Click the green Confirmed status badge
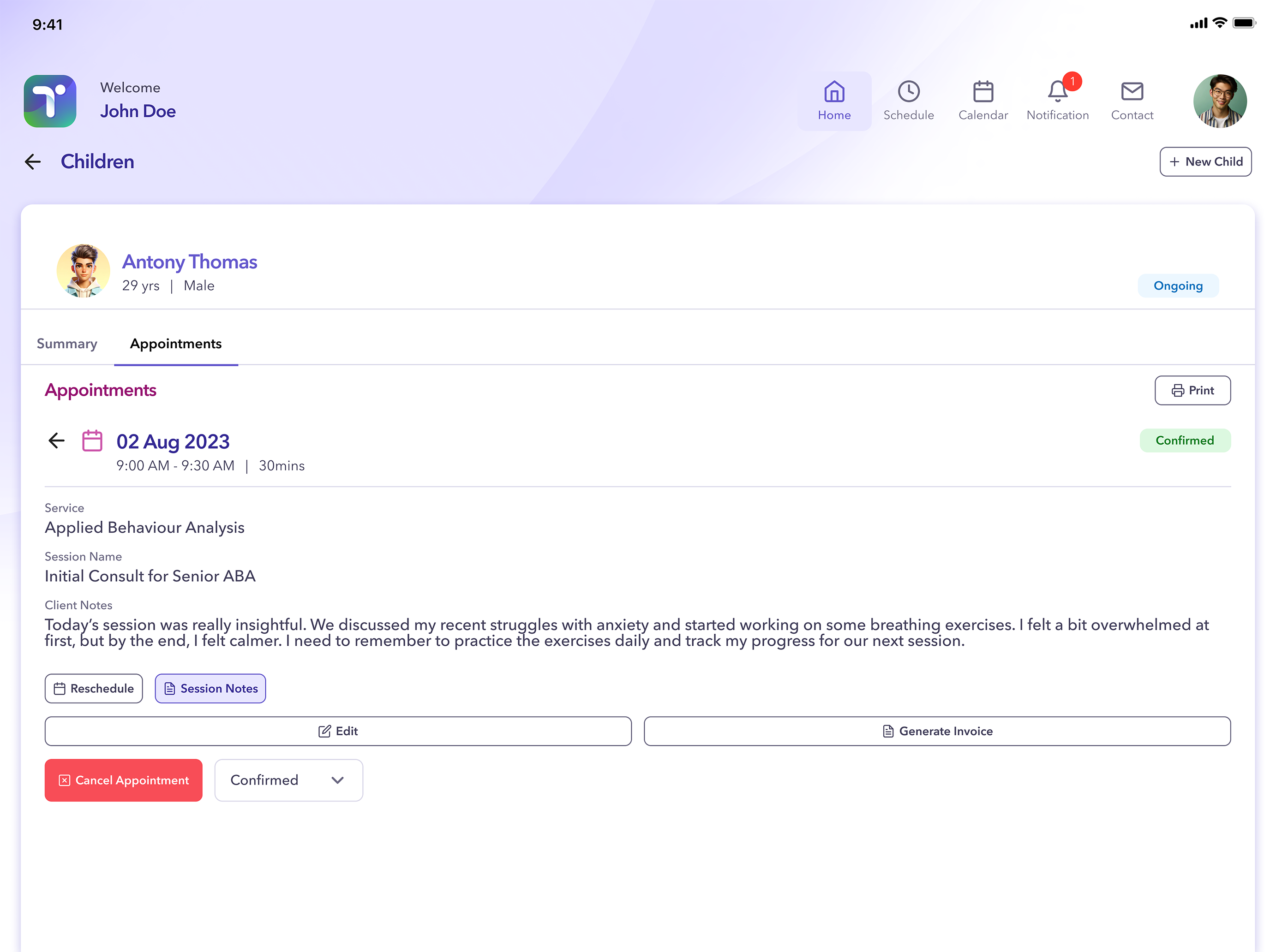Viewport: 1270px width, 952px height. [x=1185, y=440]
